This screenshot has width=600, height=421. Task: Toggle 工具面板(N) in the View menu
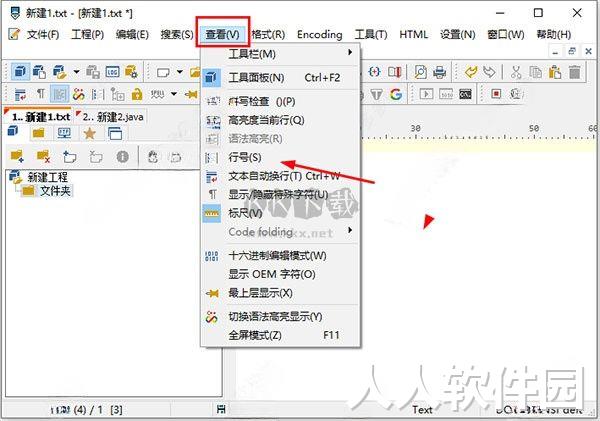click(280, 78)
